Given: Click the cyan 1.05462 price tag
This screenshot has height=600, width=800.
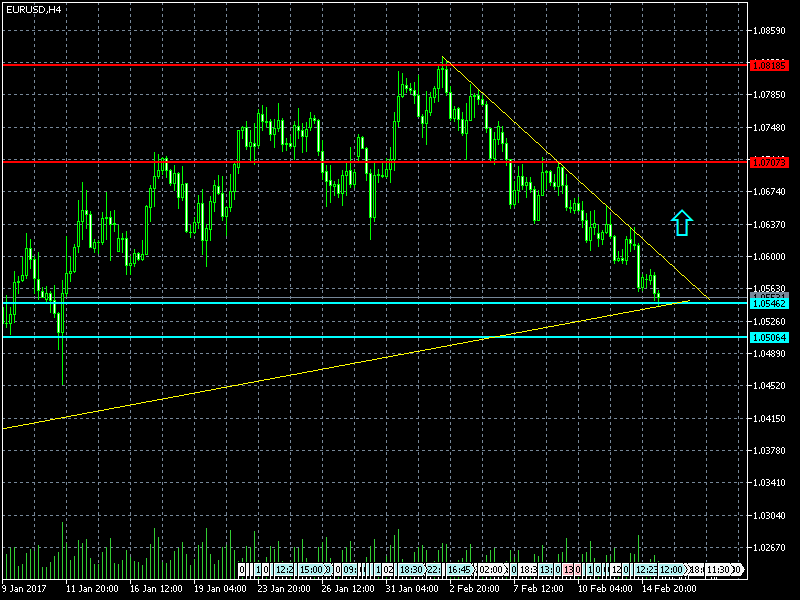Looking at the screenshot, I should click(x=769, y=304).
